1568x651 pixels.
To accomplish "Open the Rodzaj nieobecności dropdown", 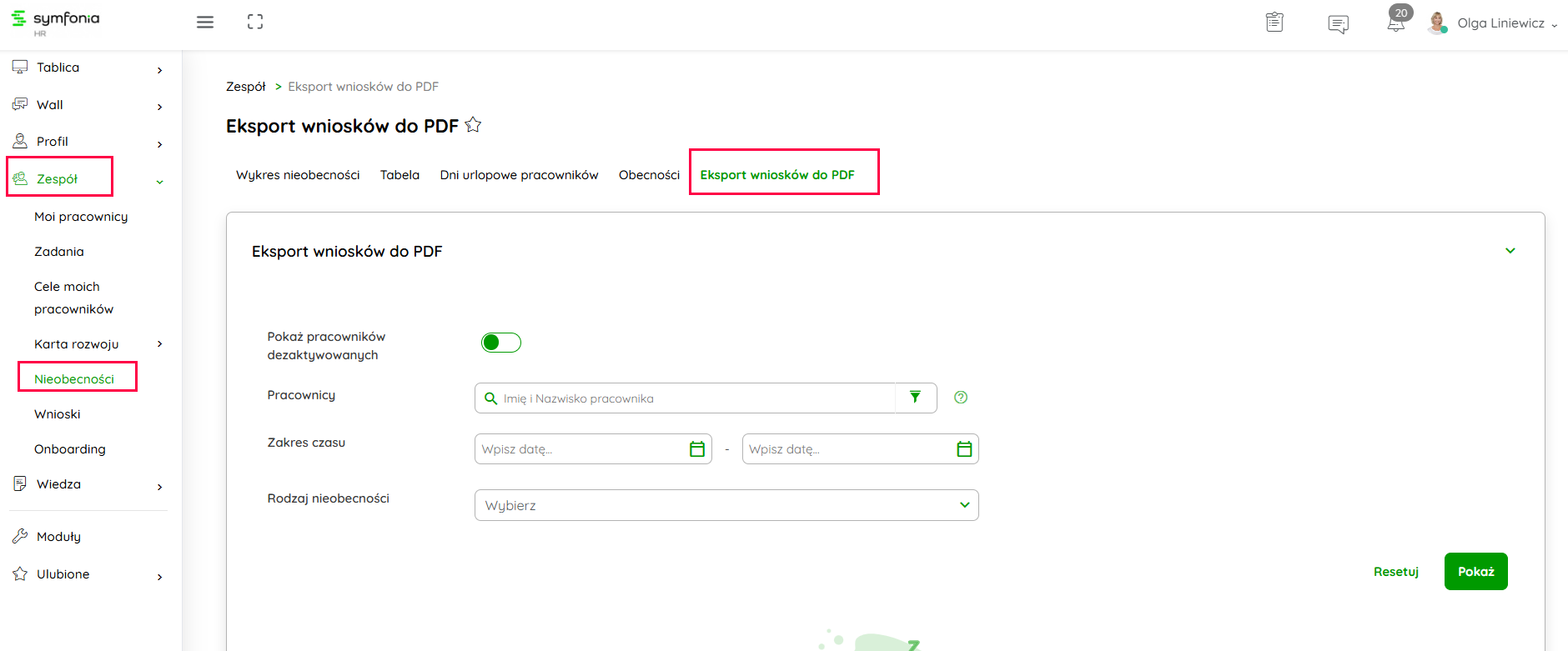I will (726, 505).
